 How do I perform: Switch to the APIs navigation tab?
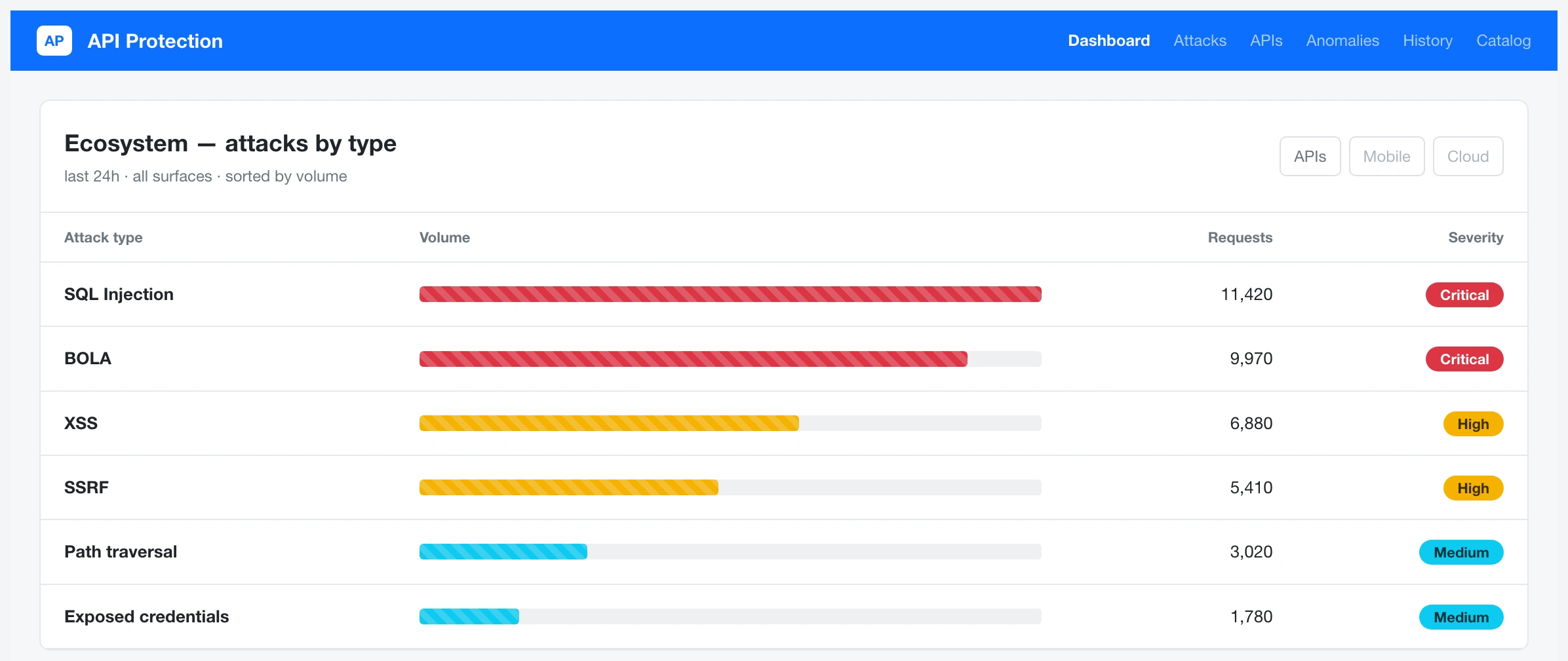pos(1266,41)
